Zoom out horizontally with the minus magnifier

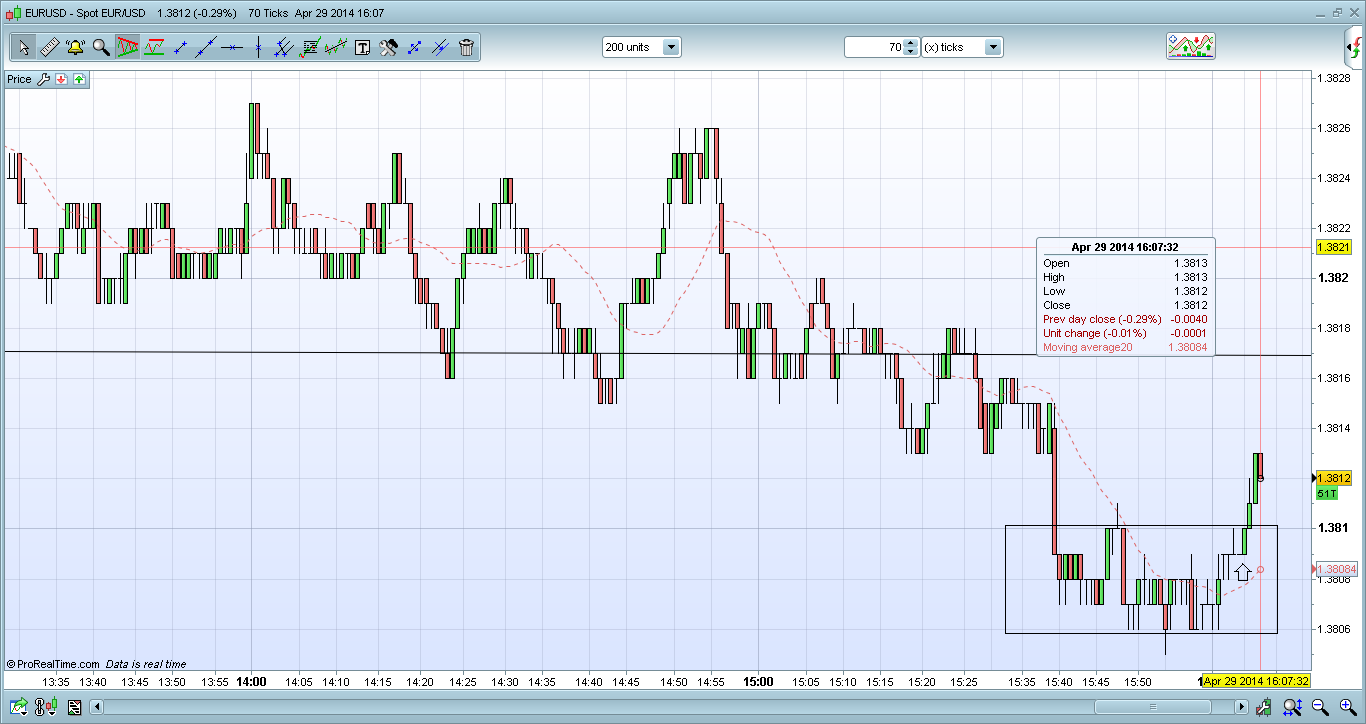(x=1322, y=708)
